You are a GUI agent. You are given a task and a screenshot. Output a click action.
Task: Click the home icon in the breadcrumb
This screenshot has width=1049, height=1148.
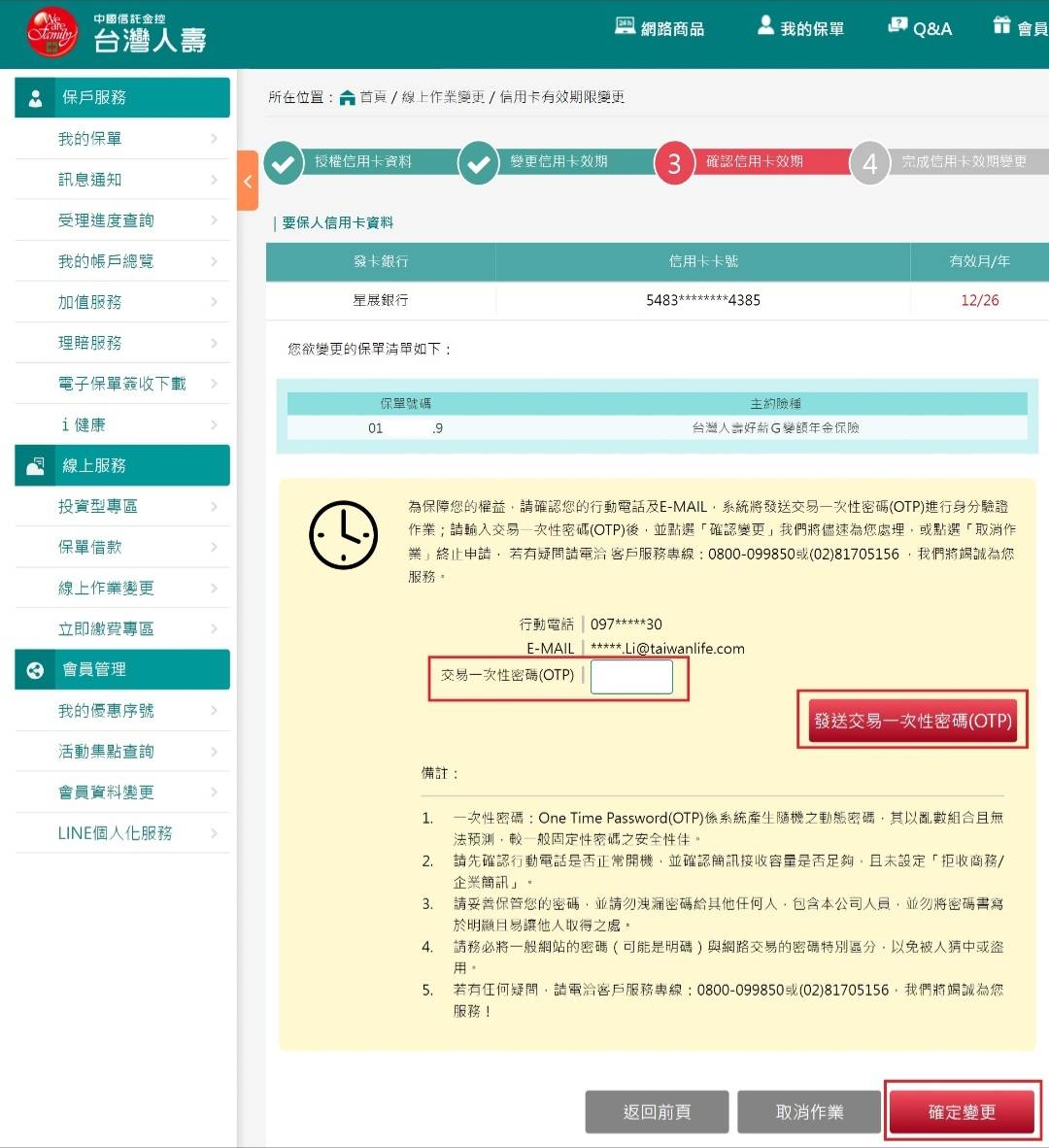pyautogui.click(x=348, y=97)
